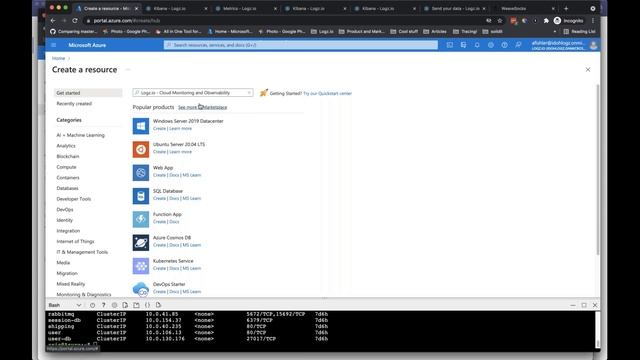Click the browser address bar URL

[127, 20]
